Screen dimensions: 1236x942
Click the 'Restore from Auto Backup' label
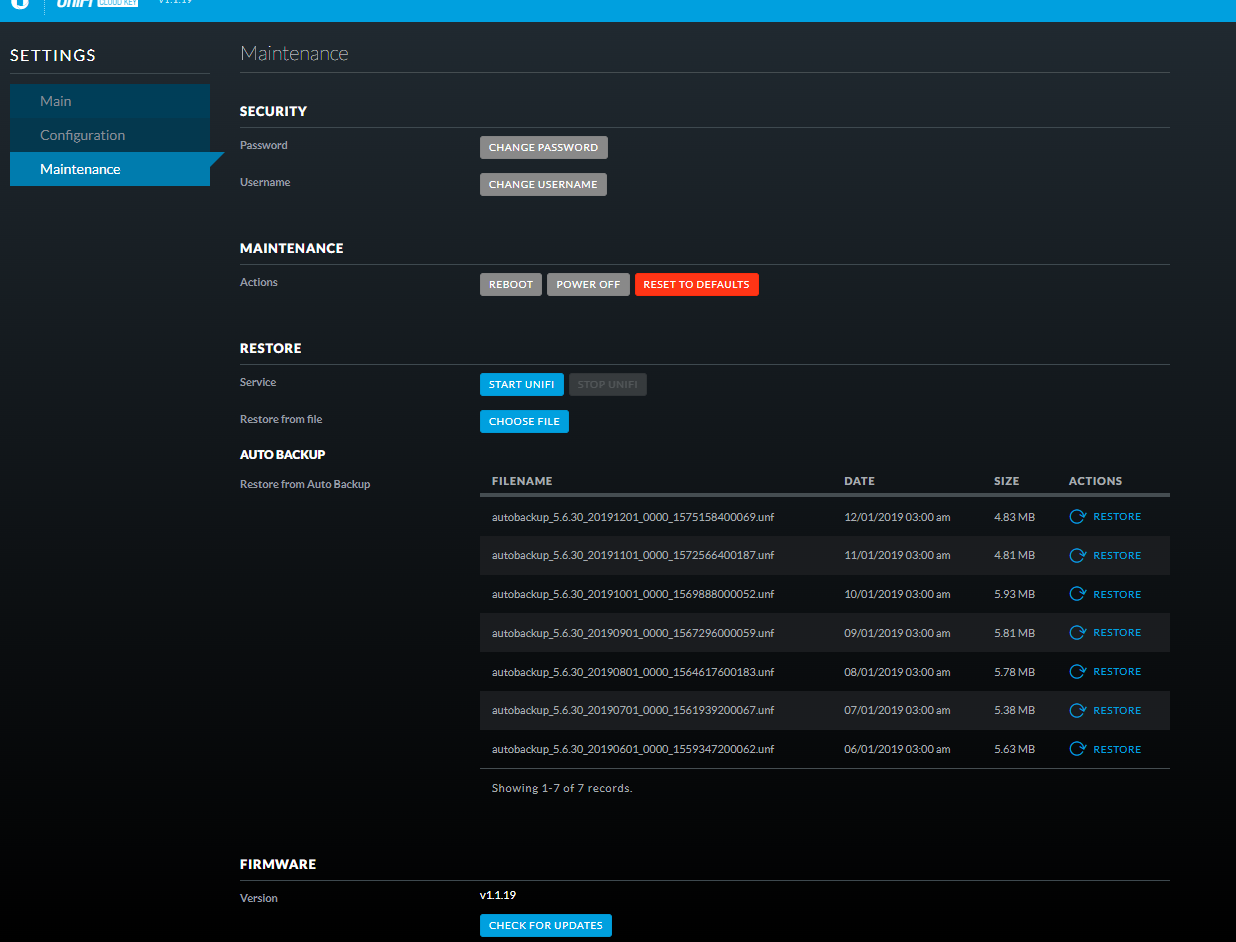[305, 484]
